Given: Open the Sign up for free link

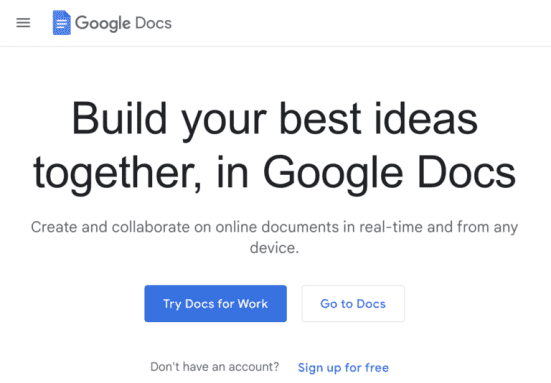Looking at the screenshot, I should 343,368.
